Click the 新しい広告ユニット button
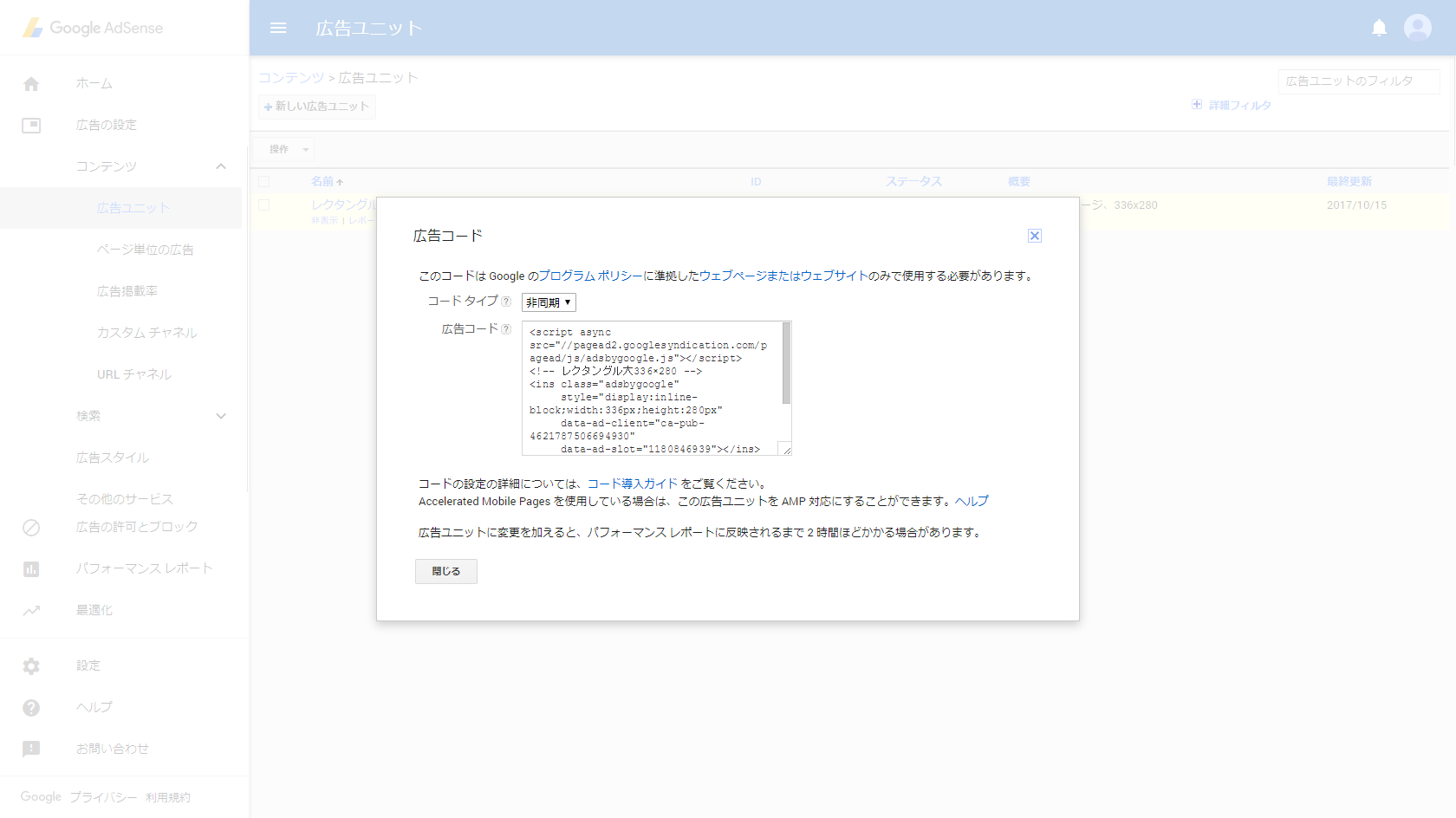 [x=317, y=107]
